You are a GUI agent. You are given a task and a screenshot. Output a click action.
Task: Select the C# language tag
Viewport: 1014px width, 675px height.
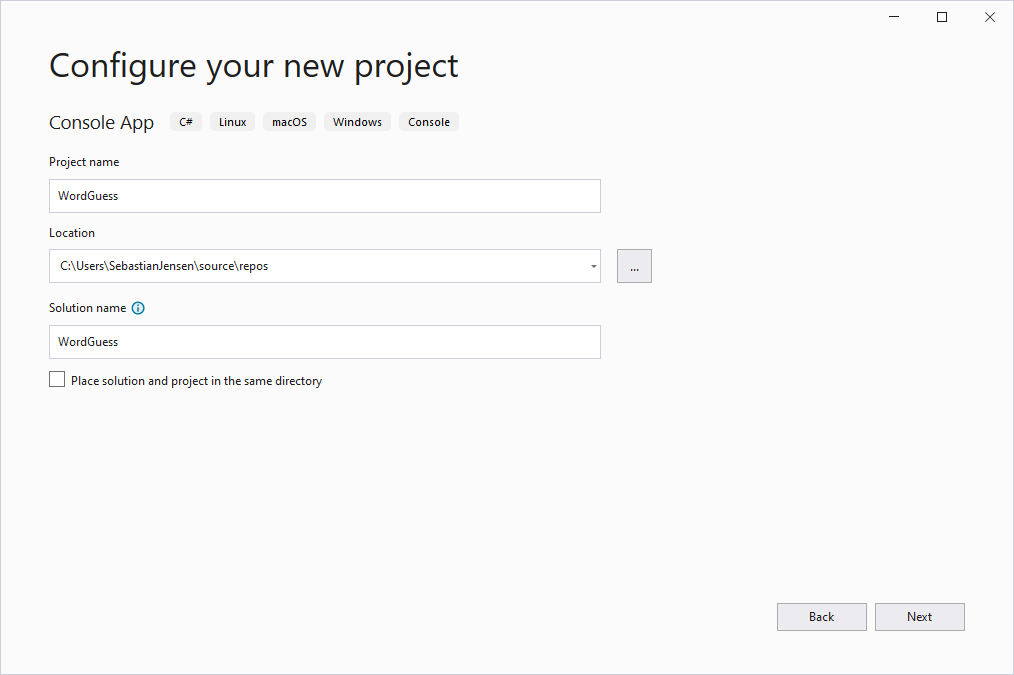click(186, 122)
